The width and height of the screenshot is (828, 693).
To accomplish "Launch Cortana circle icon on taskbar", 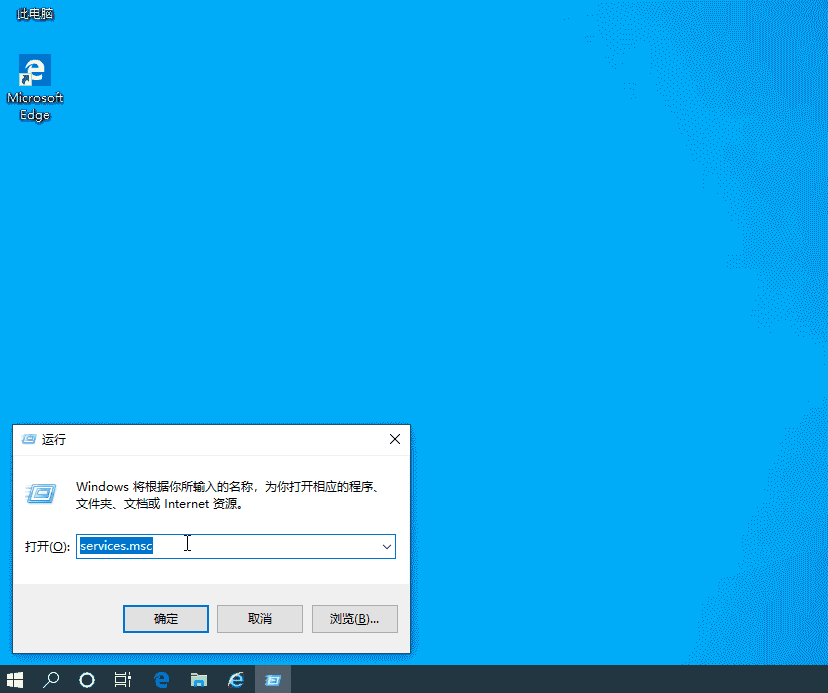I will 87,679.
